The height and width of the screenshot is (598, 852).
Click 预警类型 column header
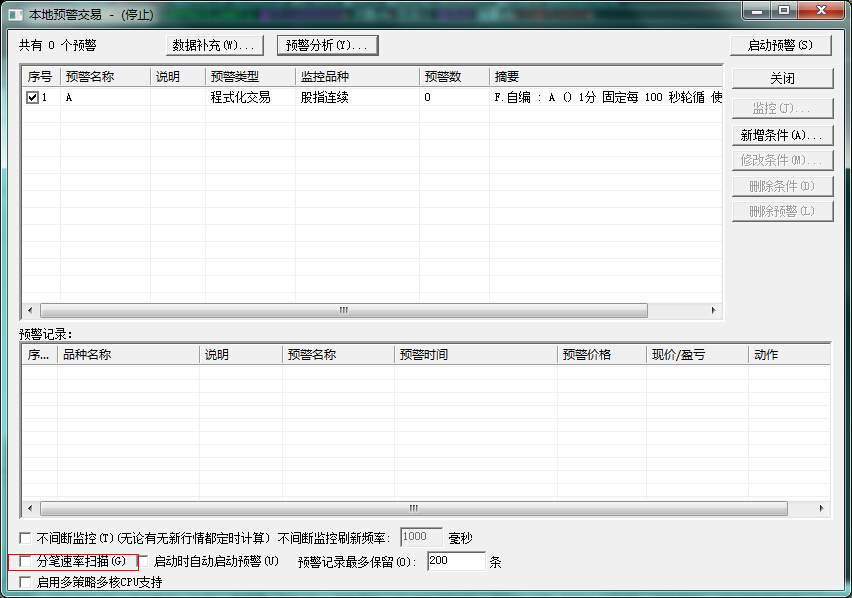pyautogui.click(x=250, y=77)
